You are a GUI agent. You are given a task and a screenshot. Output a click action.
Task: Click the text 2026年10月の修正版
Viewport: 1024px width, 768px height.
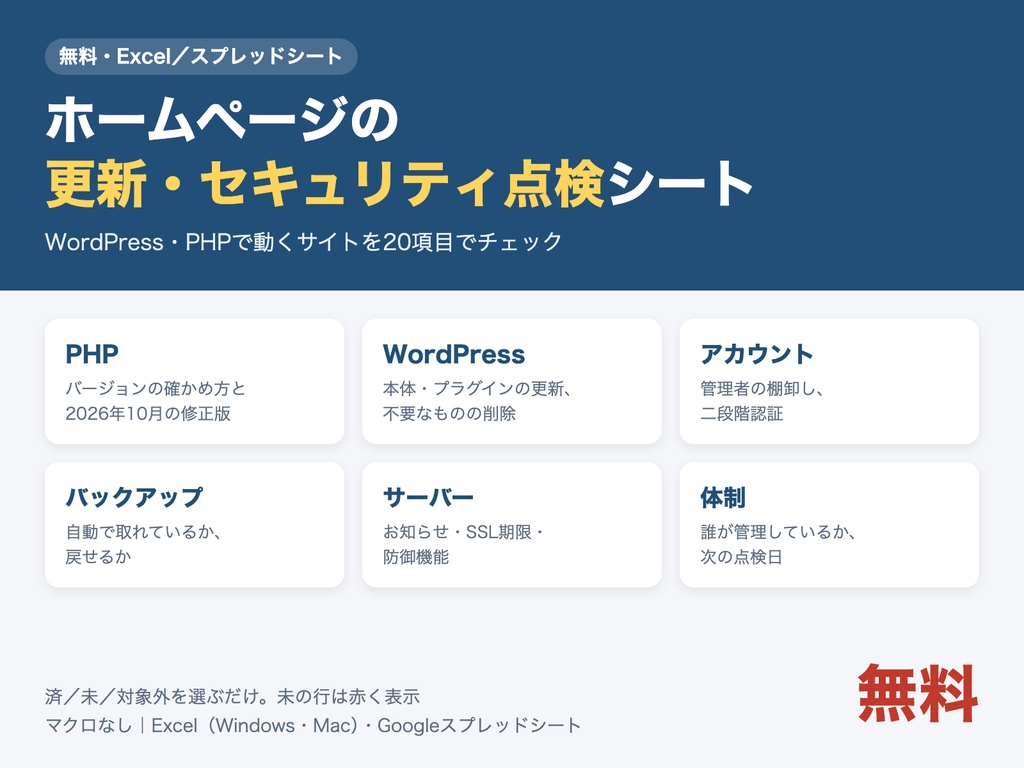click(x=148, y=413)
